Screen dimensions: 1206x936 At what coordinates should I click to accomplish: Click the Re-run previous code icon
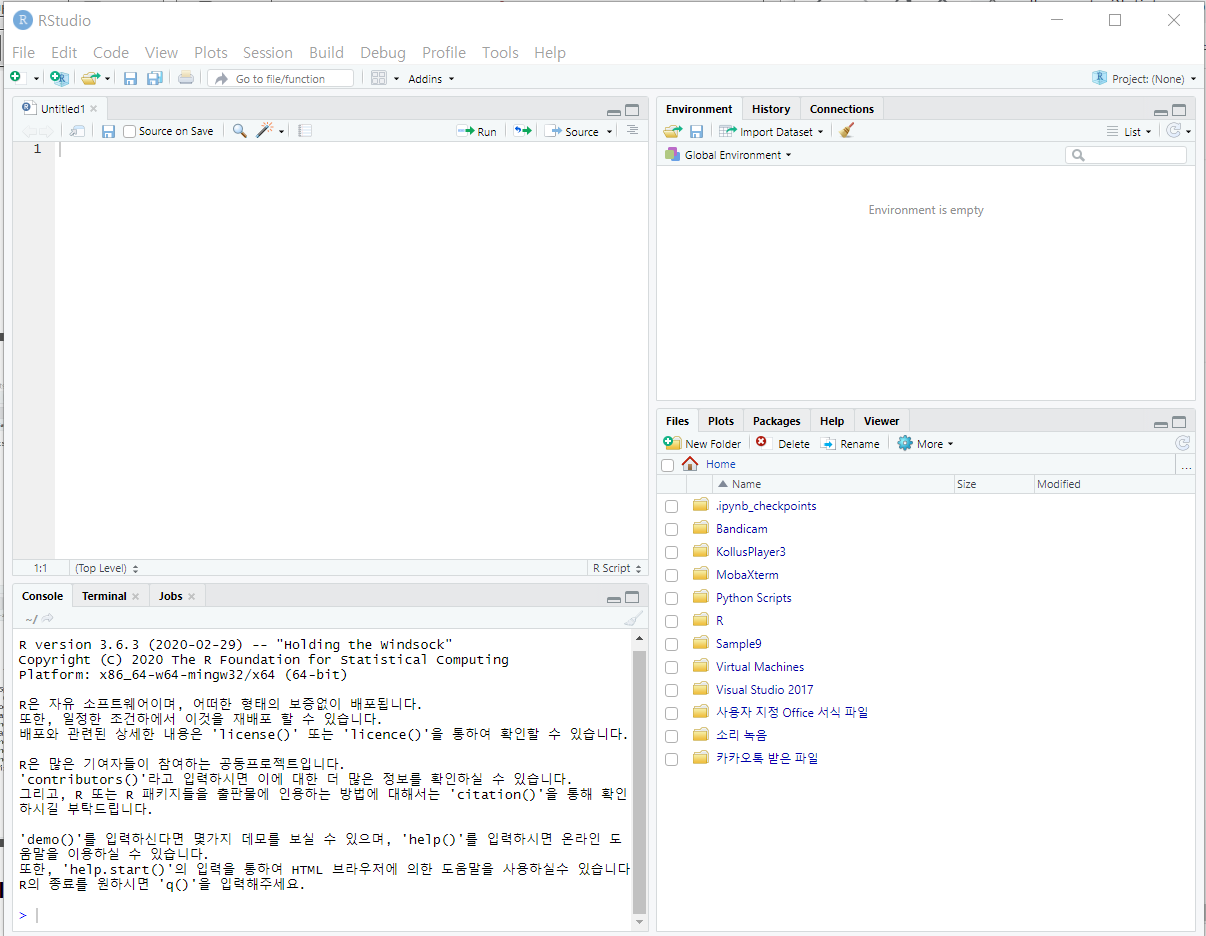coord(522,131)
